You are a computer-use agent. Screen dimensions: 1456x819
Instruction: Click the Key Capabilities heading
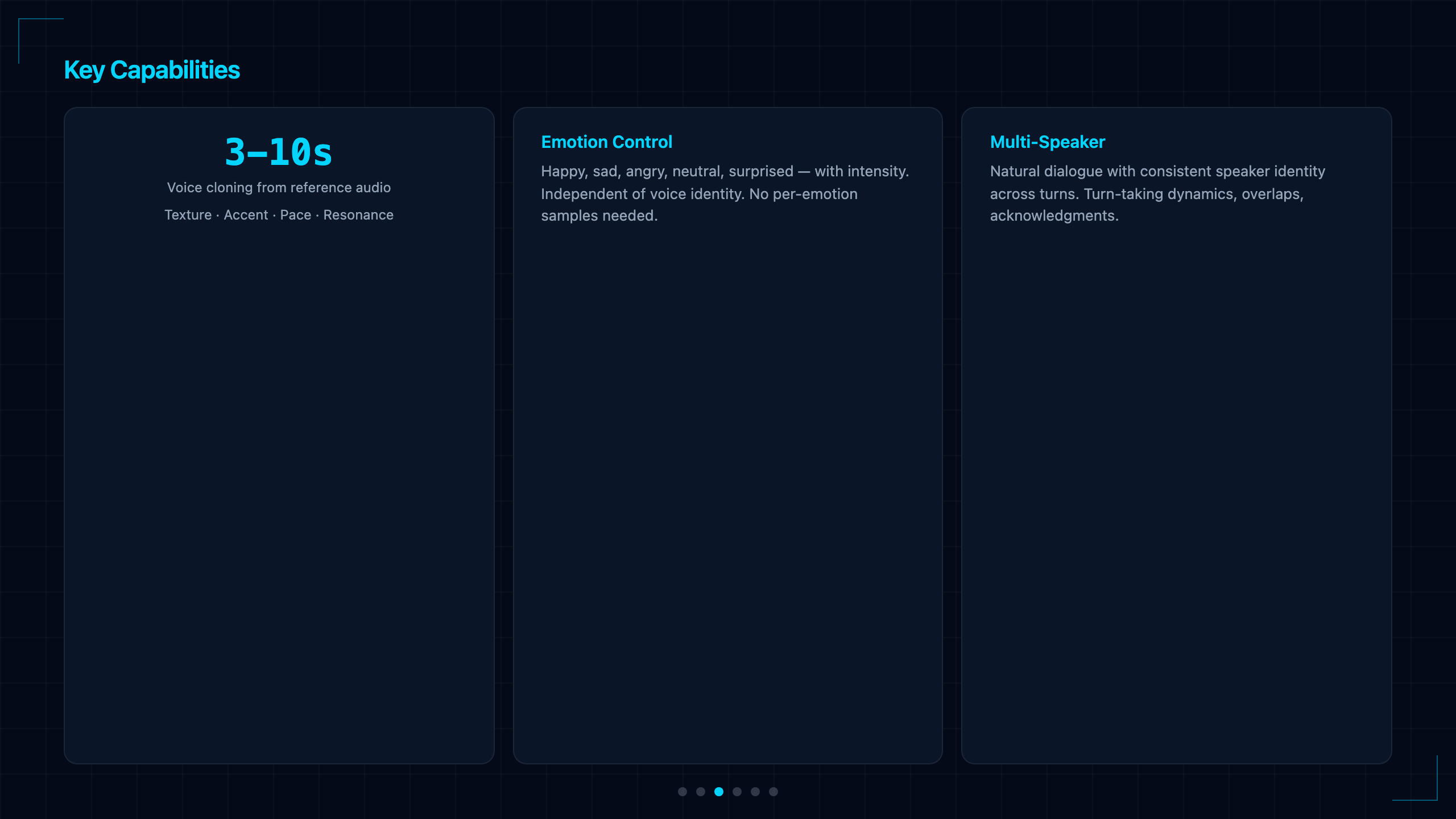coord(152,71)
